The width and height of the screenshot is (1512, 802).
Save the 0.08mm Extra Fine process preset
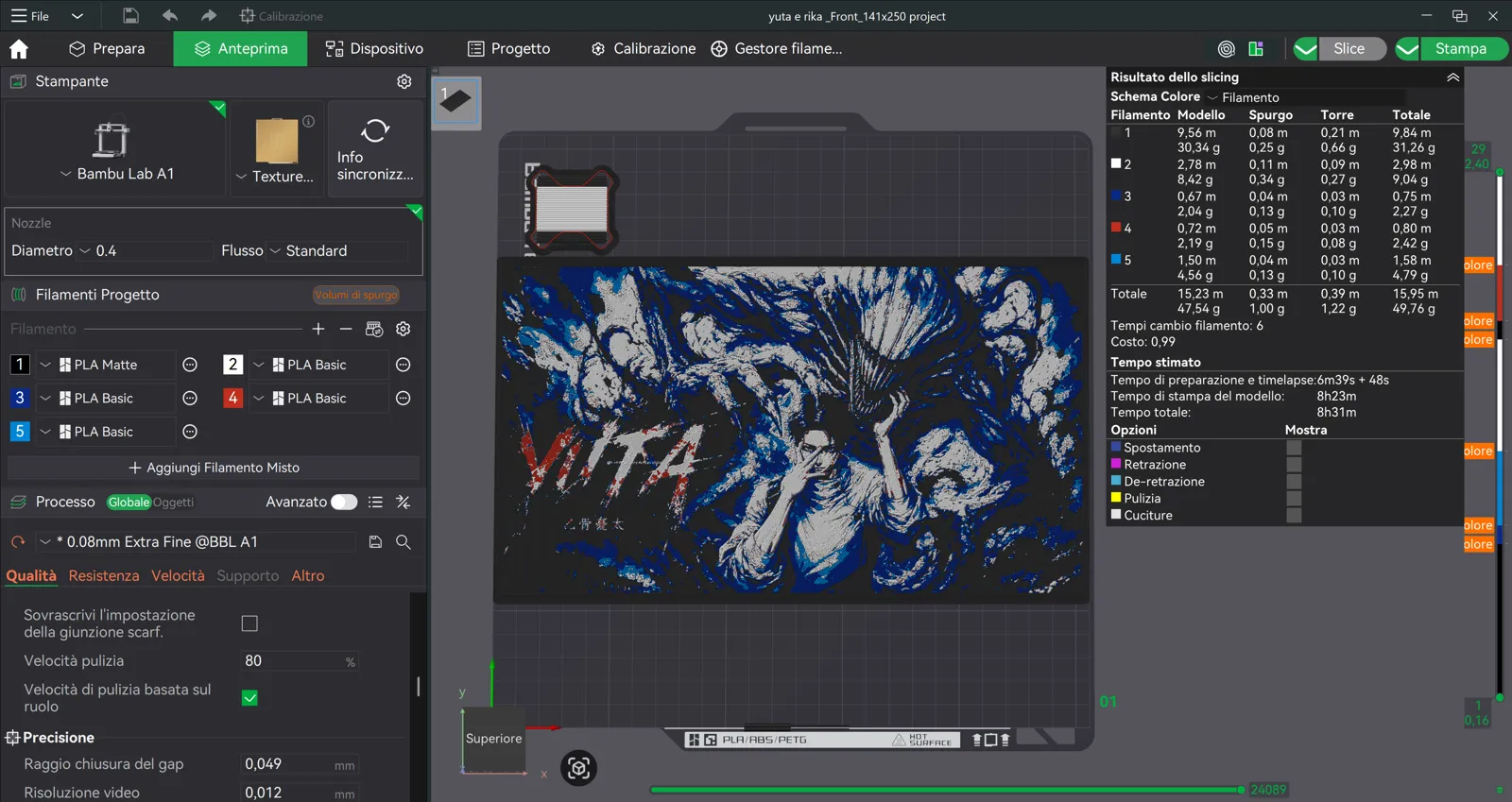coord(375,542)
